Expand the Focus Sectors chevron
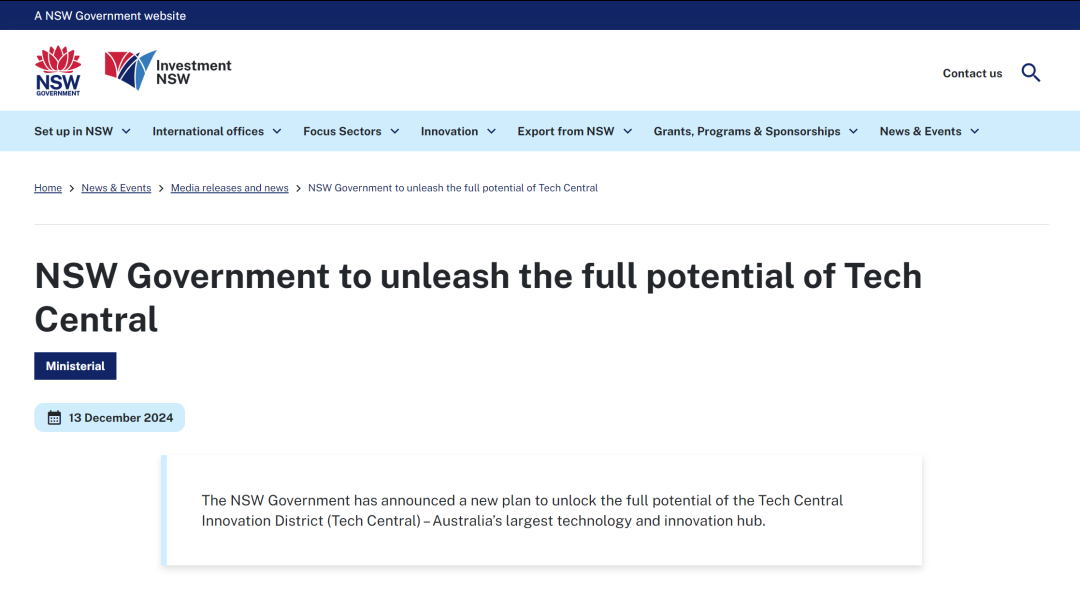Screen dimensions: 1080x589 [395, 131]
